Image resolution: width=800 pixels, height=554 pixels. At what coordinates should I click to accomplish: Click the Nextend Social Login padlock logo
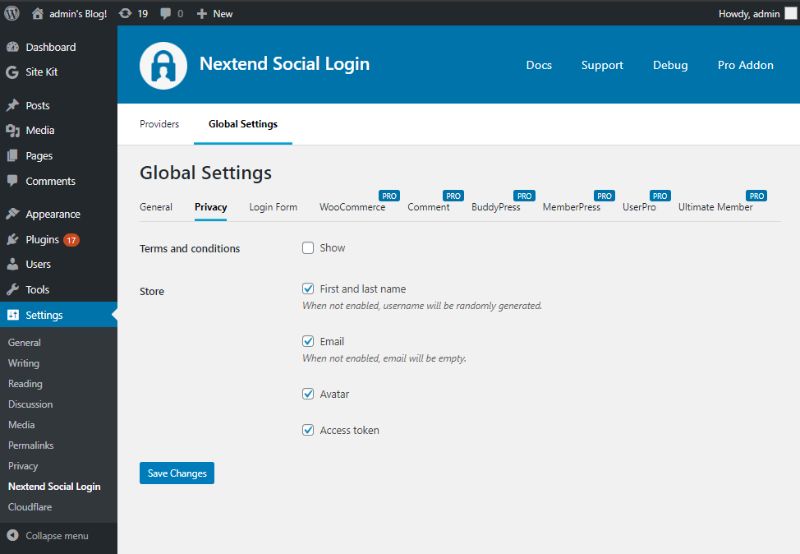163,65
